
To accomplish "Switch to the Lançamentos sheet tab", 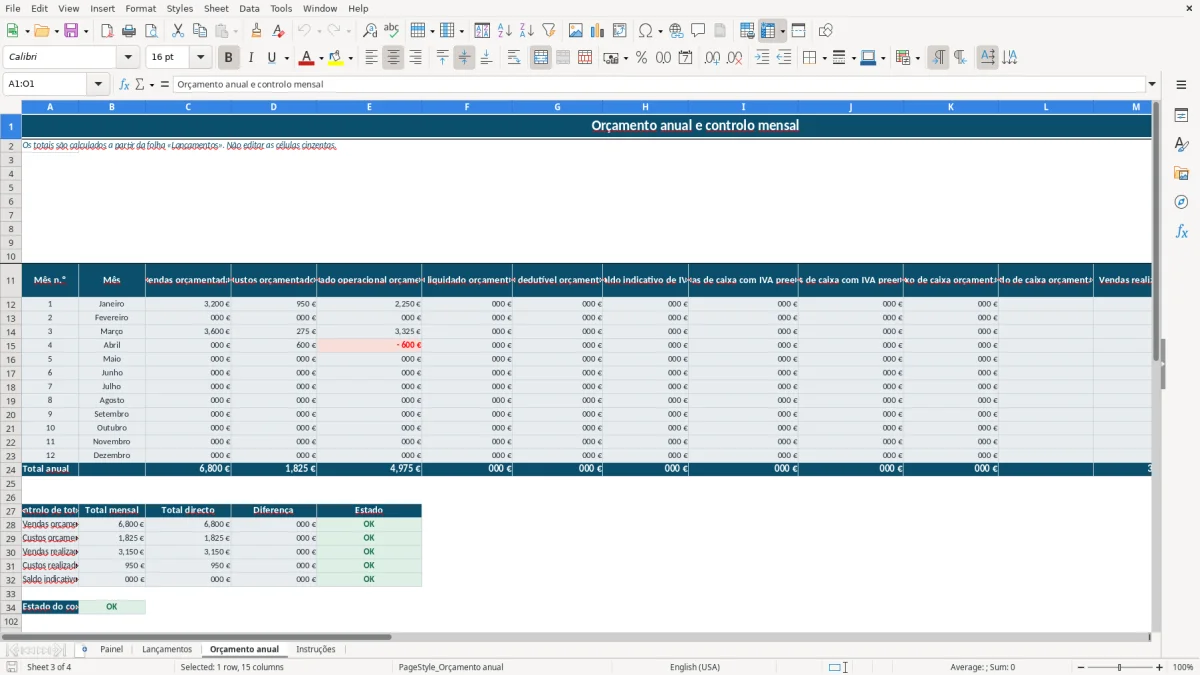I will tap(167, 649).
